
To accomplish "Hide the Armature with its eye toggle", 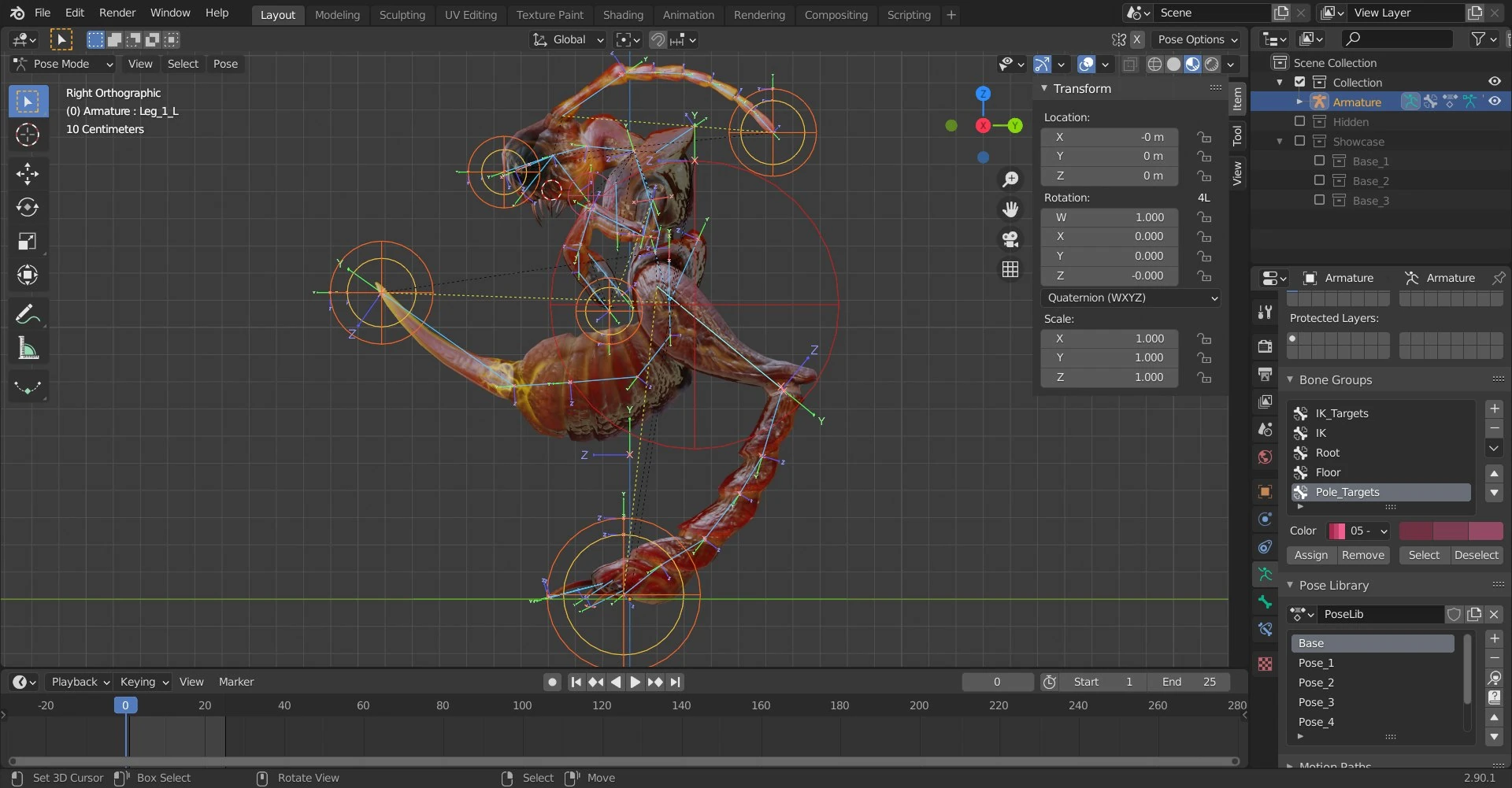I will (1494, 101).
